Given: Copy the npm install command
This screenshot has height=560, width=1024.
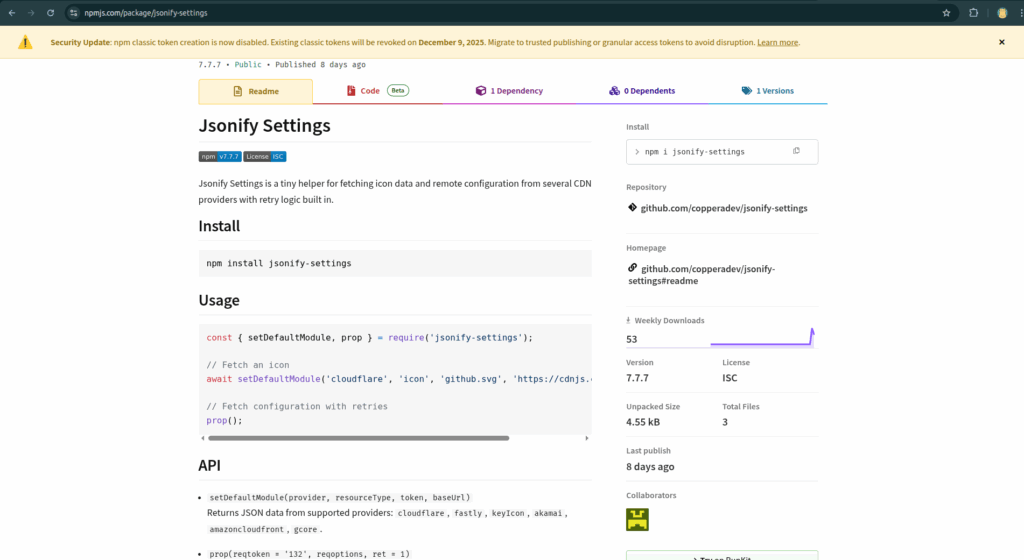Looking at the screenshot, I should pos(796,151).
